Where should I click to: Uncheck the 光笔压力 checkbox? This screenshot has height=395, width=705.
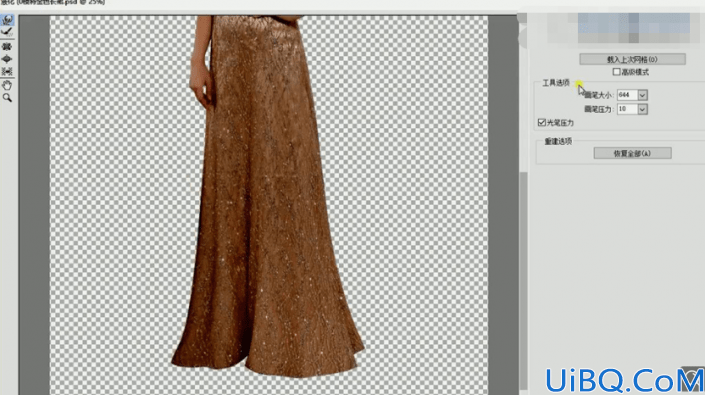[x=542, y=122]
